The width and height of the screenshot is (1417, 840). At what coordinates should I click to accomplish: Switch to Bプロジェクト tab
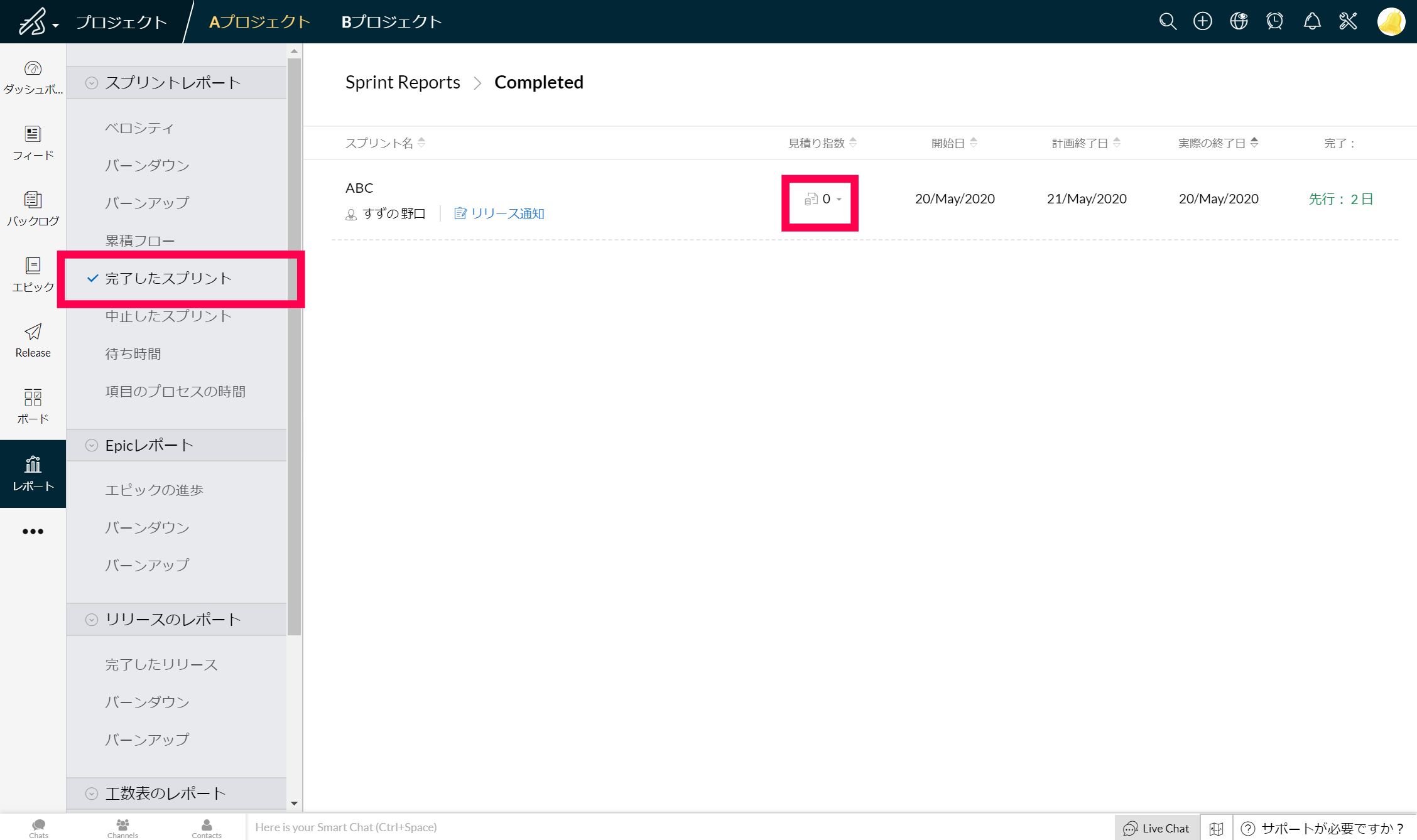pos(391,22)
